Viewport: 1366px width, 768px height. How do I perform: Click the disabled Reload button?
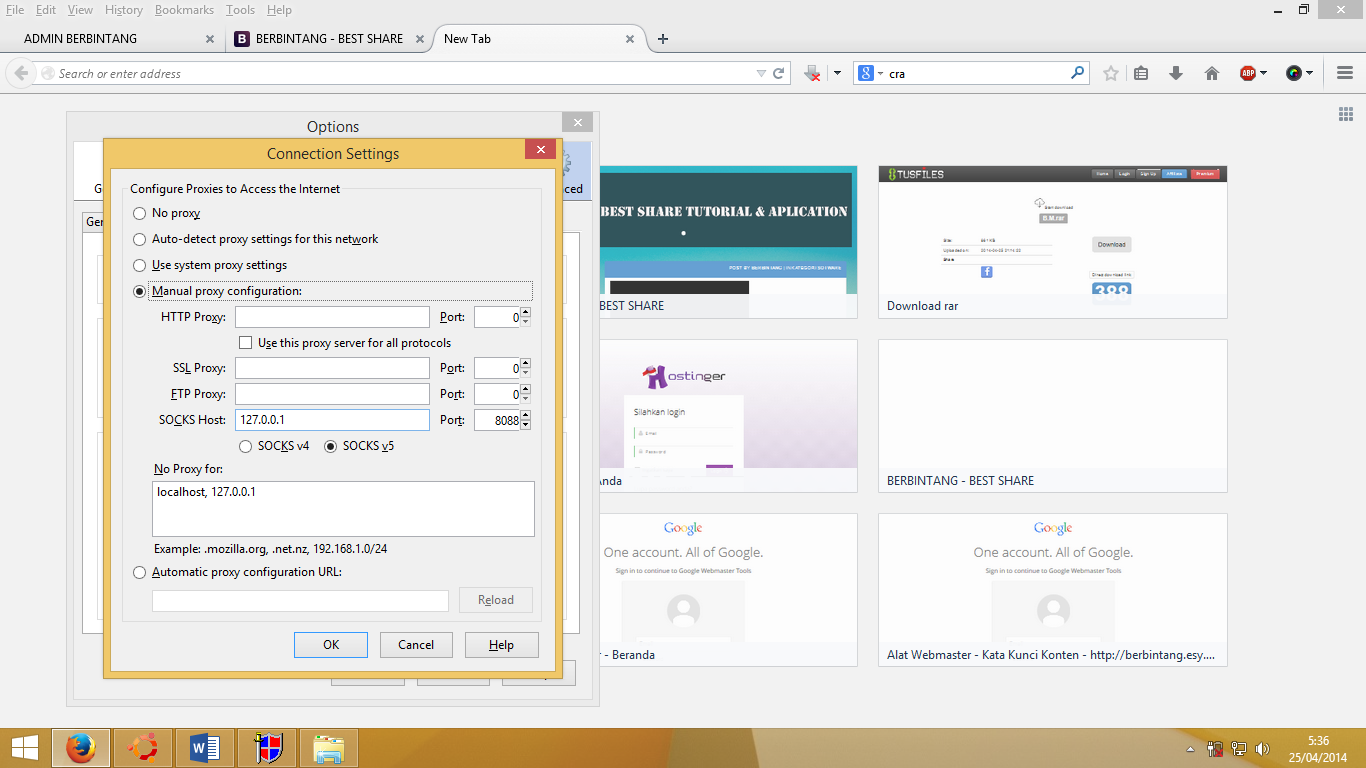point(496,600)
